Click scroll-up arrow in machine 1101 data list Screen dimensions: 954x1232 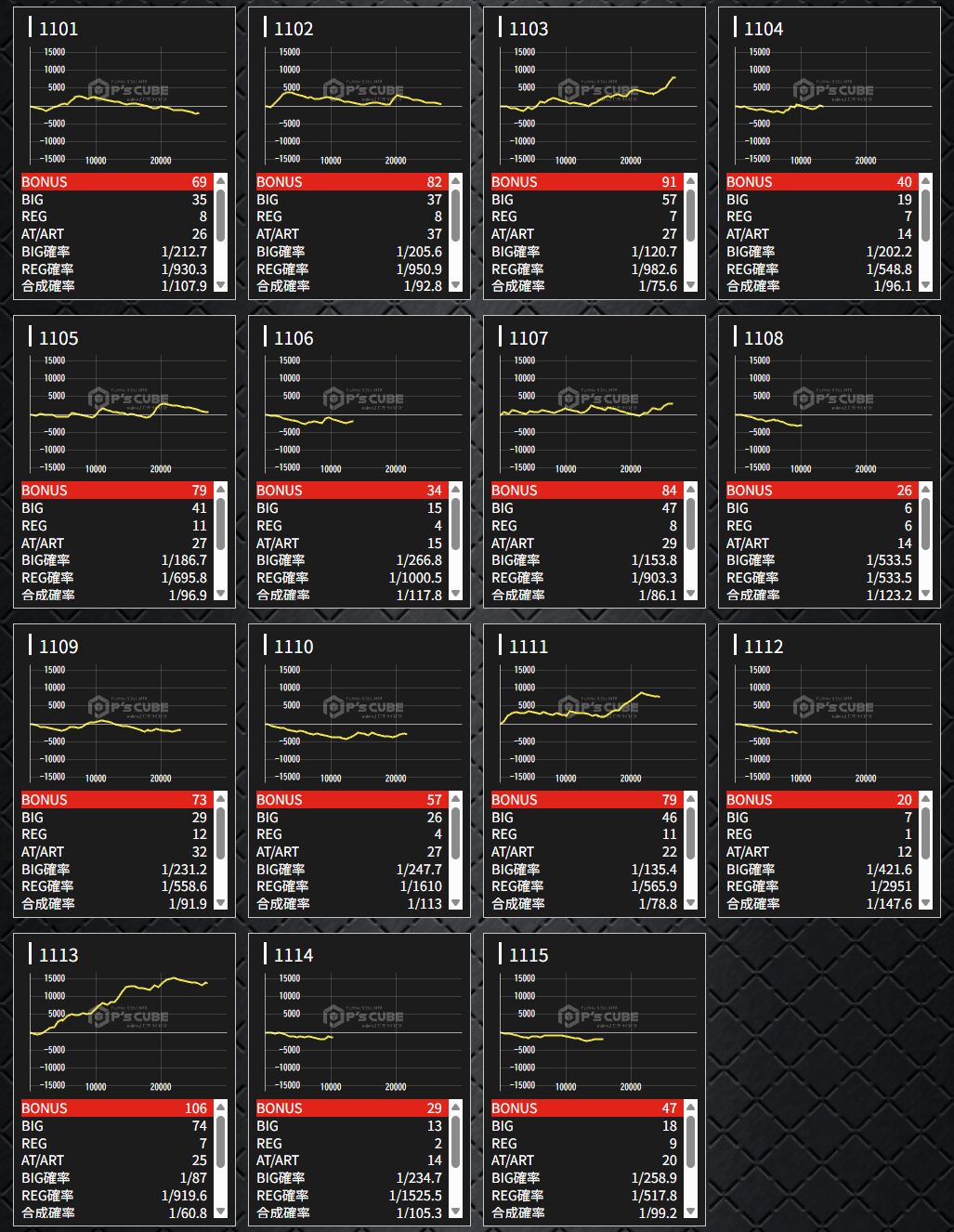[221, 181]
